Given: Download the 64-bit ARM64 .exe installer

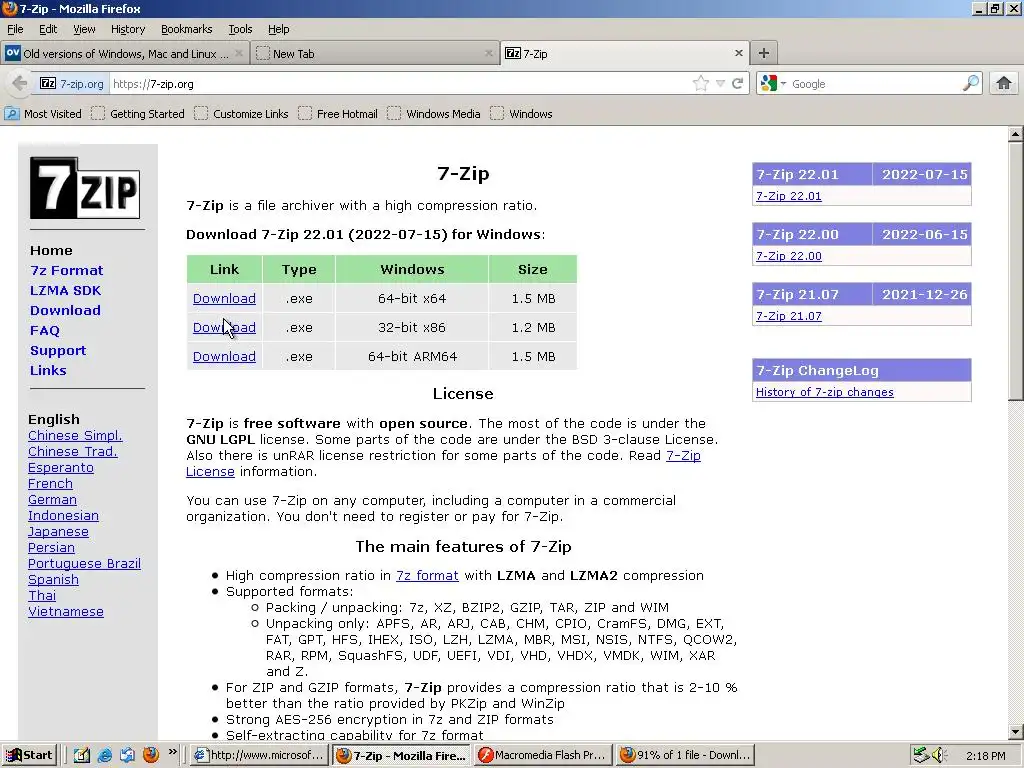Looking at the screenshot, I should pos(224,357).
